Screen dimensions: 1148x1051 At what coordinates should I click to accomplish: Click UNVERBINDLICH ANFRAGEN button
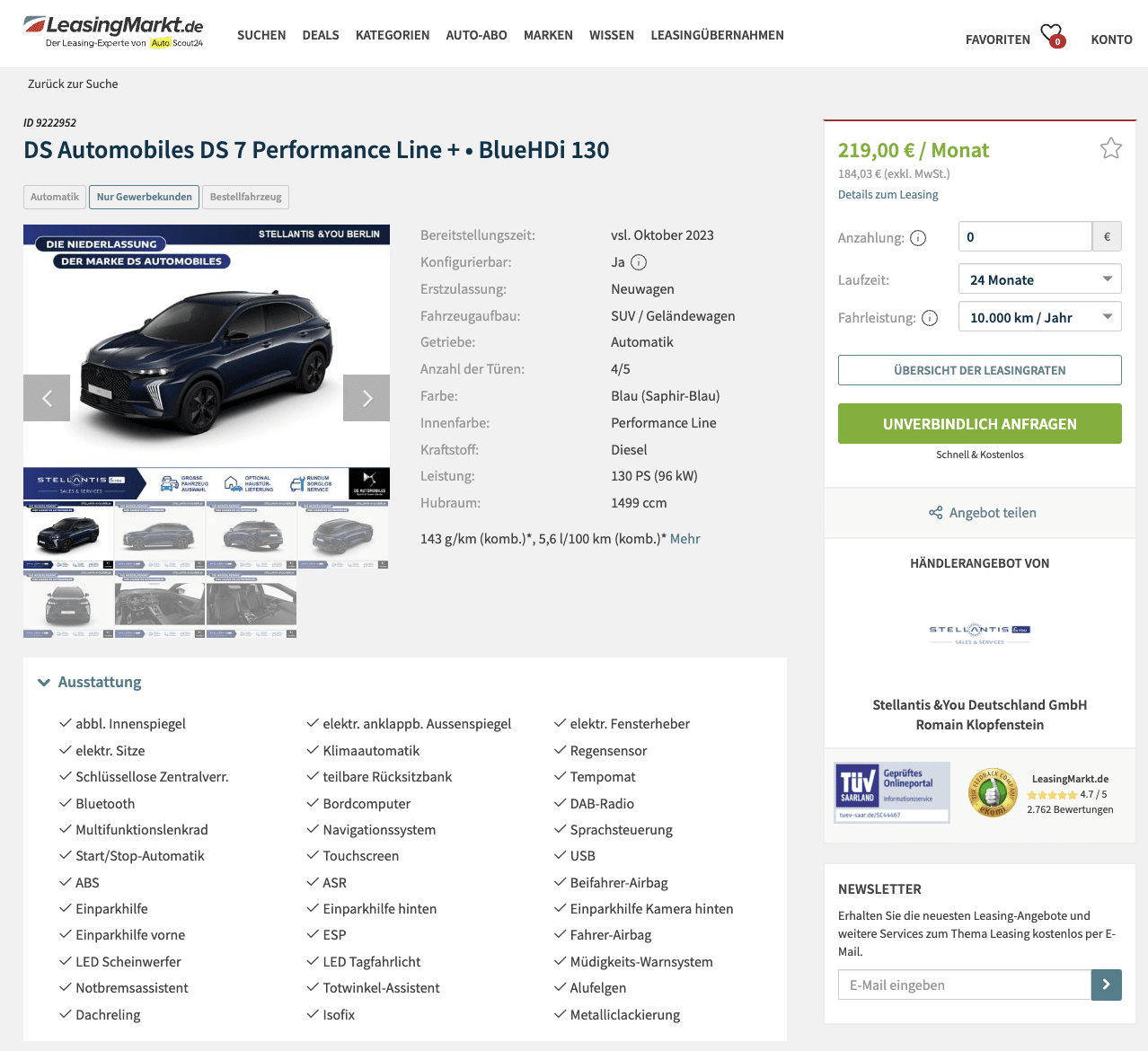(x=980, y=424)
